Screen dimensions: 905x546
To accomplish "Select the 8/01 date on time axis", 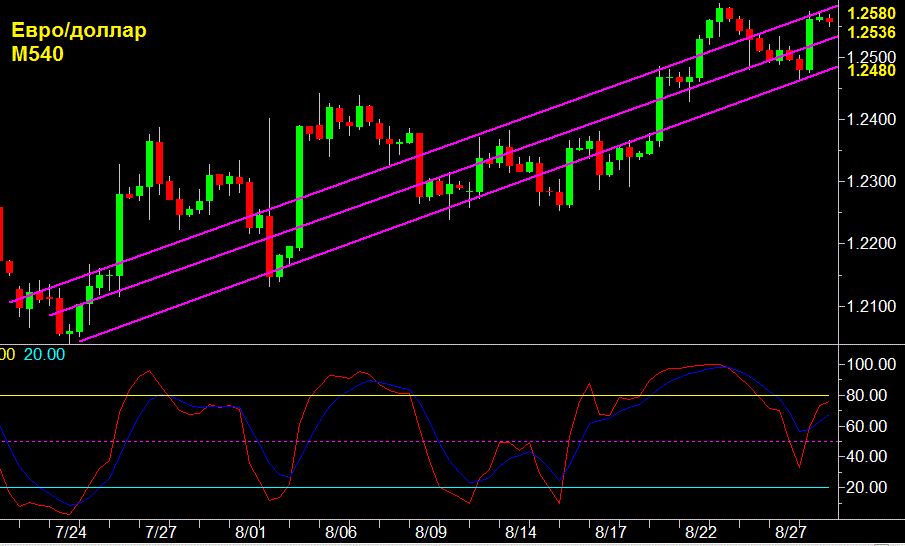I will tap(250, 532).
